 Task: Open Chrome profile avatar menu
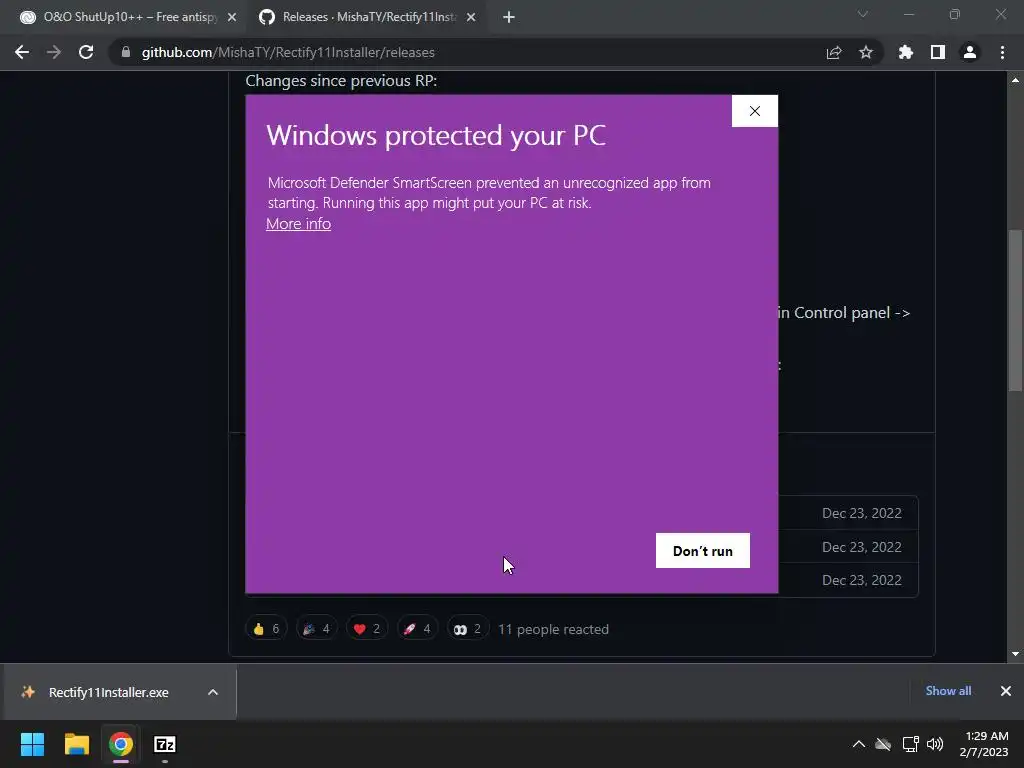point(970,52)
